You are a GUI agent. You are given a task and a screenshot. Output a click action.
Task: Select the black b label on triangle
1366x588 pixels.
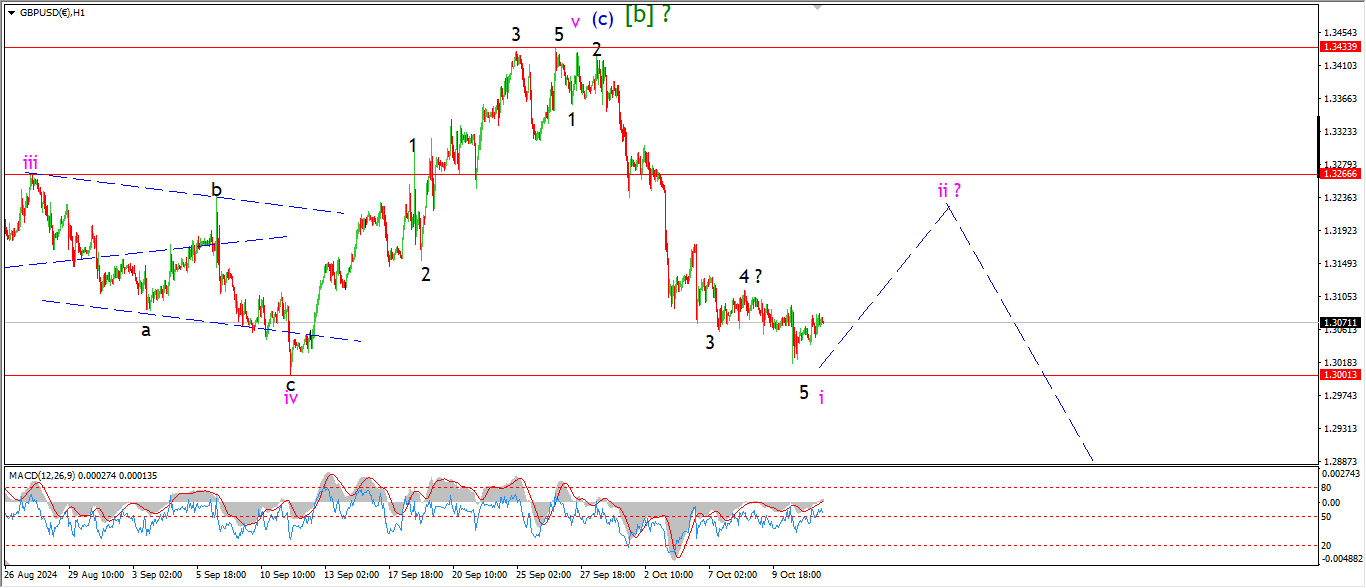(215, 190)
